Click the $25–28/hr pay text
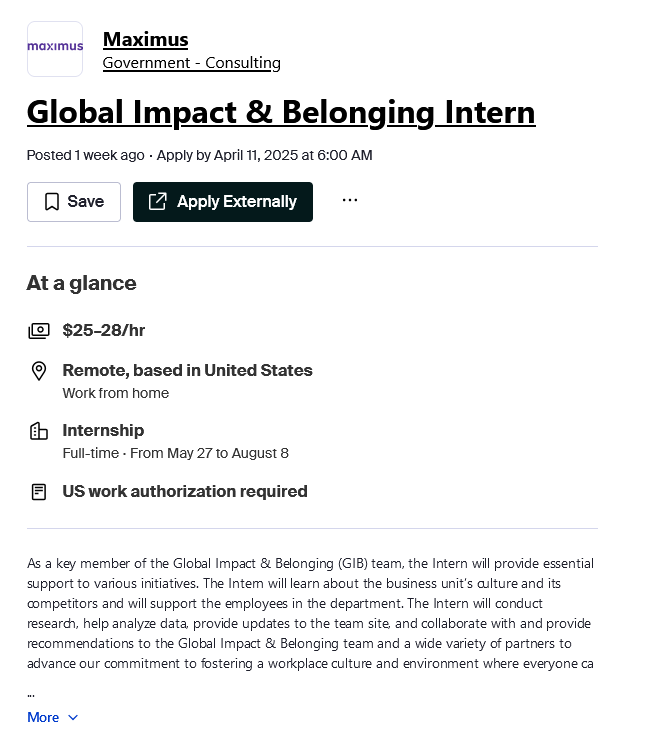 click(104, 330)
